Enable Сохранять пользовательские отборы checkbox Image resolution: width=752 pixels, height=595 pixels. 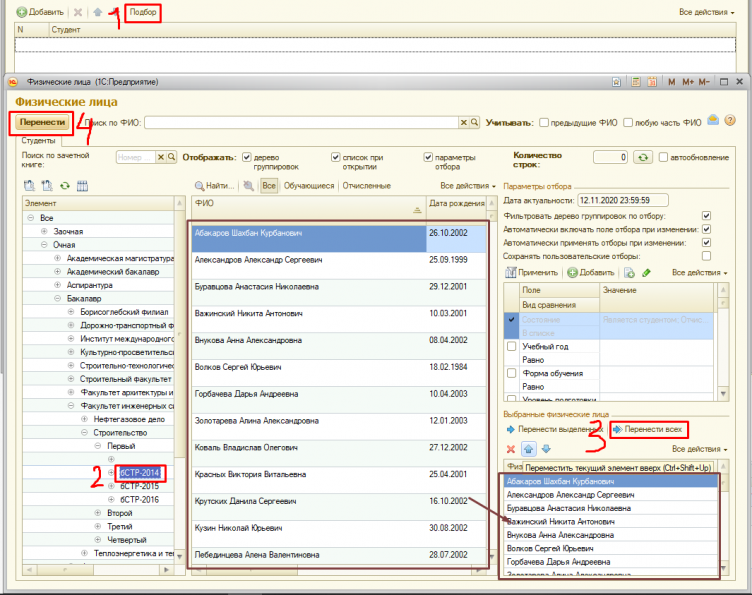(x=706, y=256)
